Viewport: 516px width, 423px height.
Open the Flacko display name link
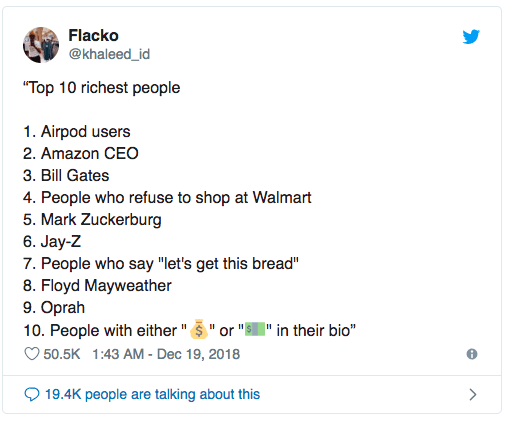click(x=93, y=35)
